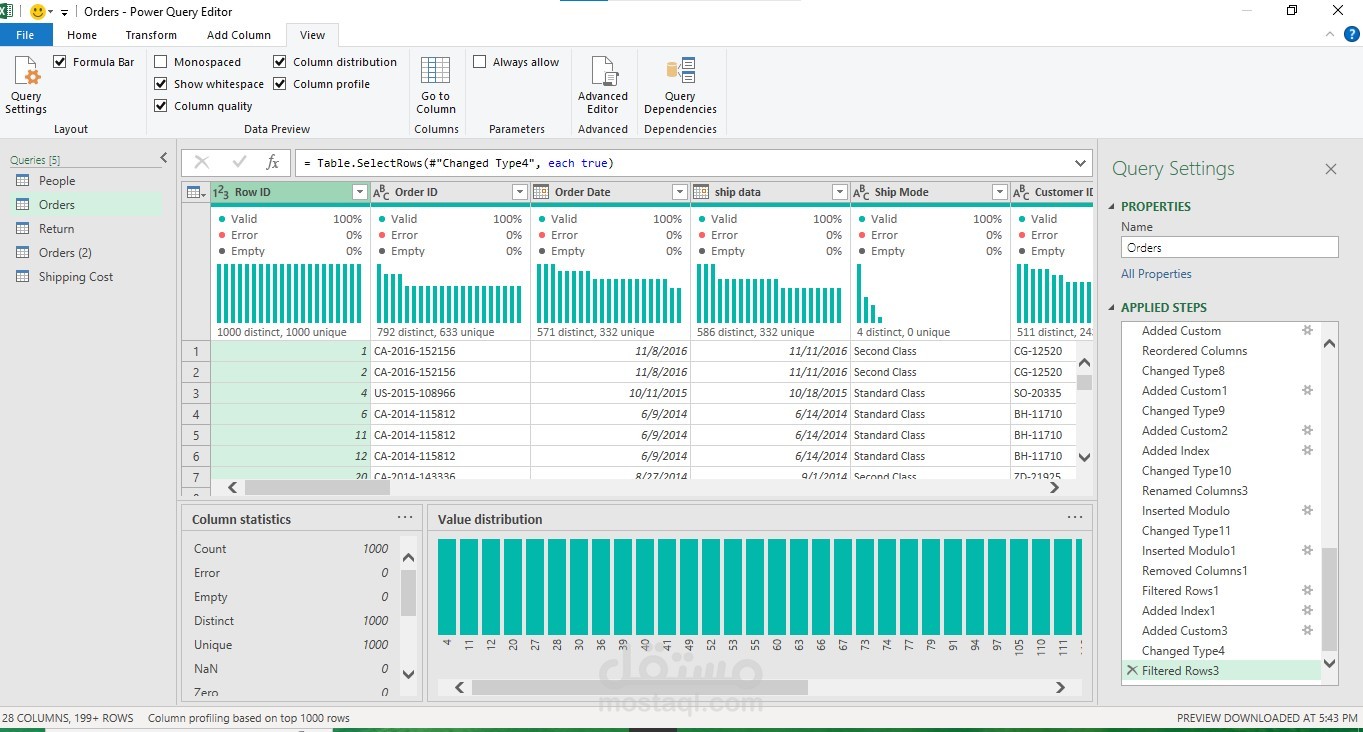Send feedback via the smiley icon
Viewport: 1363px width, 732px height.
[39, 12]
